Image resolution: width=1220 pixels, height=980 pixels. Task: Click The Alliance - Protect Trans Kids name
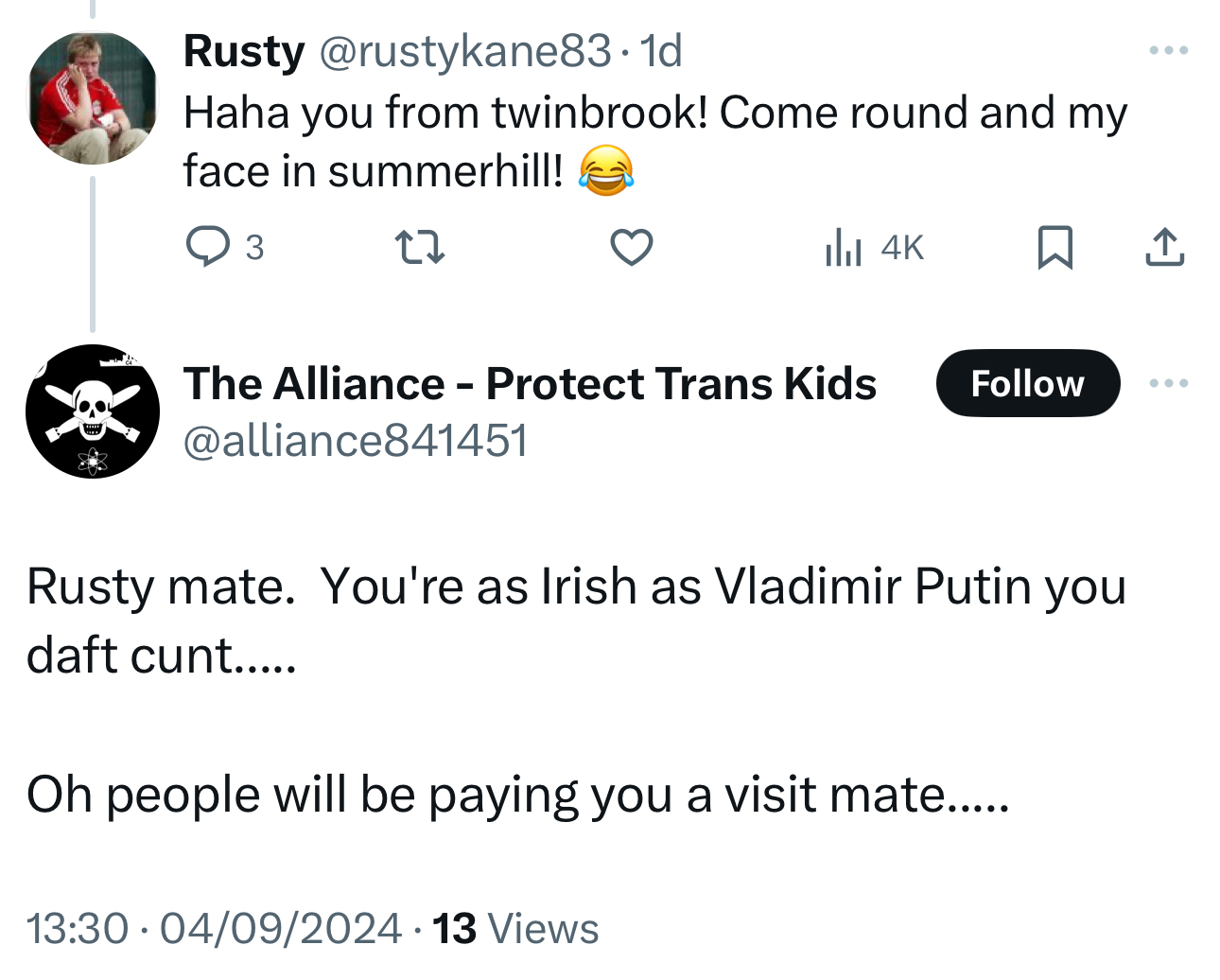530,383
